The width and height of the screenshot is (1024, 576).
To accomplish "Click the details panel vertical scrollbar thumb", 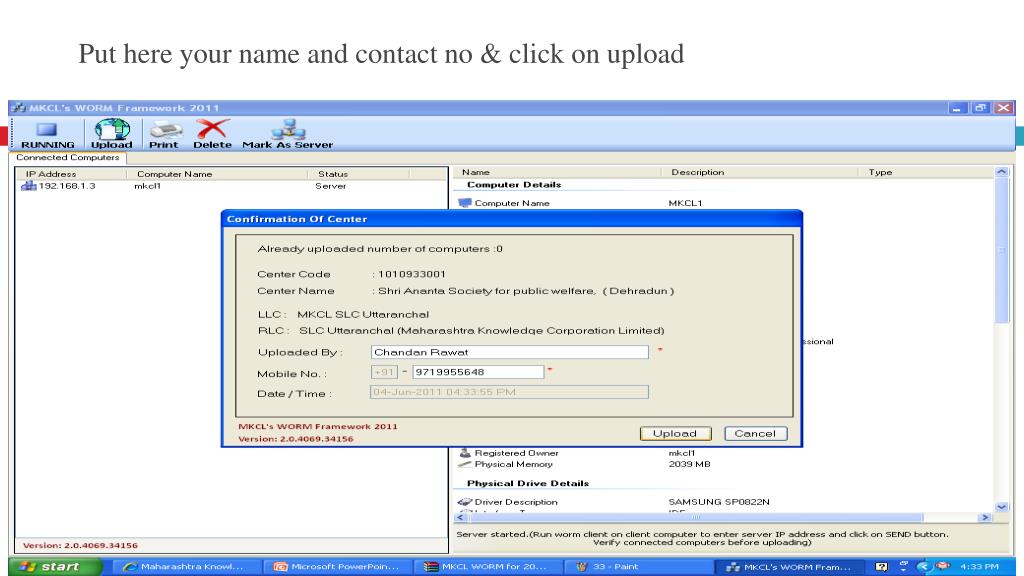I will 1002,250.
